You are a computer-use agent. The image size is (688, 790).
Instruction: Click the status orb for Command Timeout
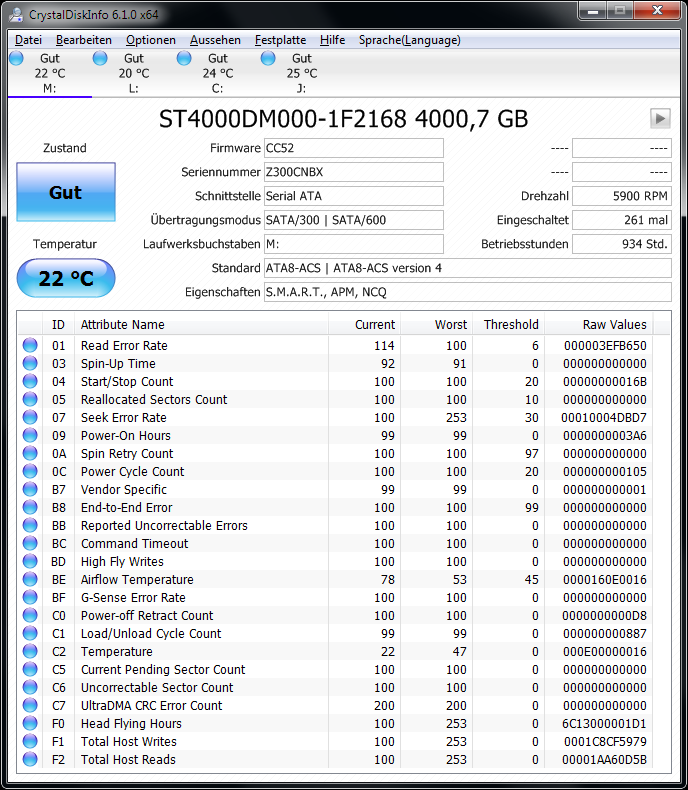(x=30, y=543)
